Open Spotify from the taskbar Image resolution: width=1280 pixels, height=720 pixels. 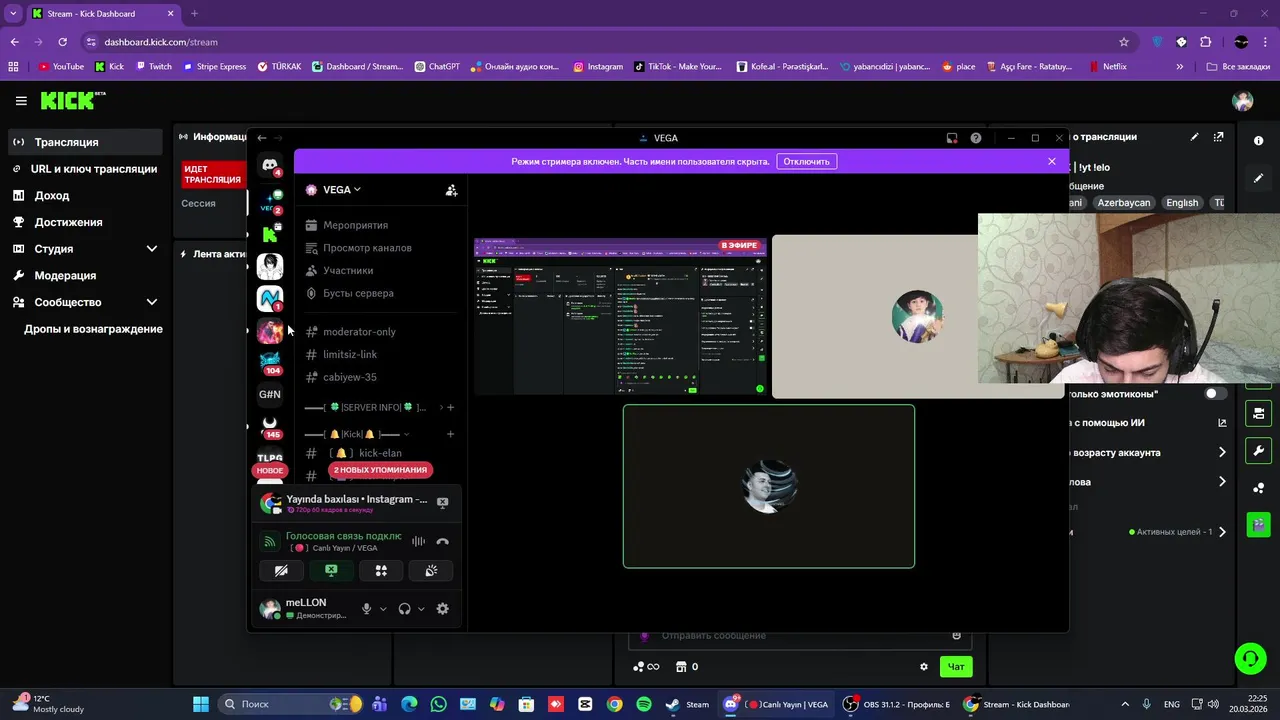(643, 704)
